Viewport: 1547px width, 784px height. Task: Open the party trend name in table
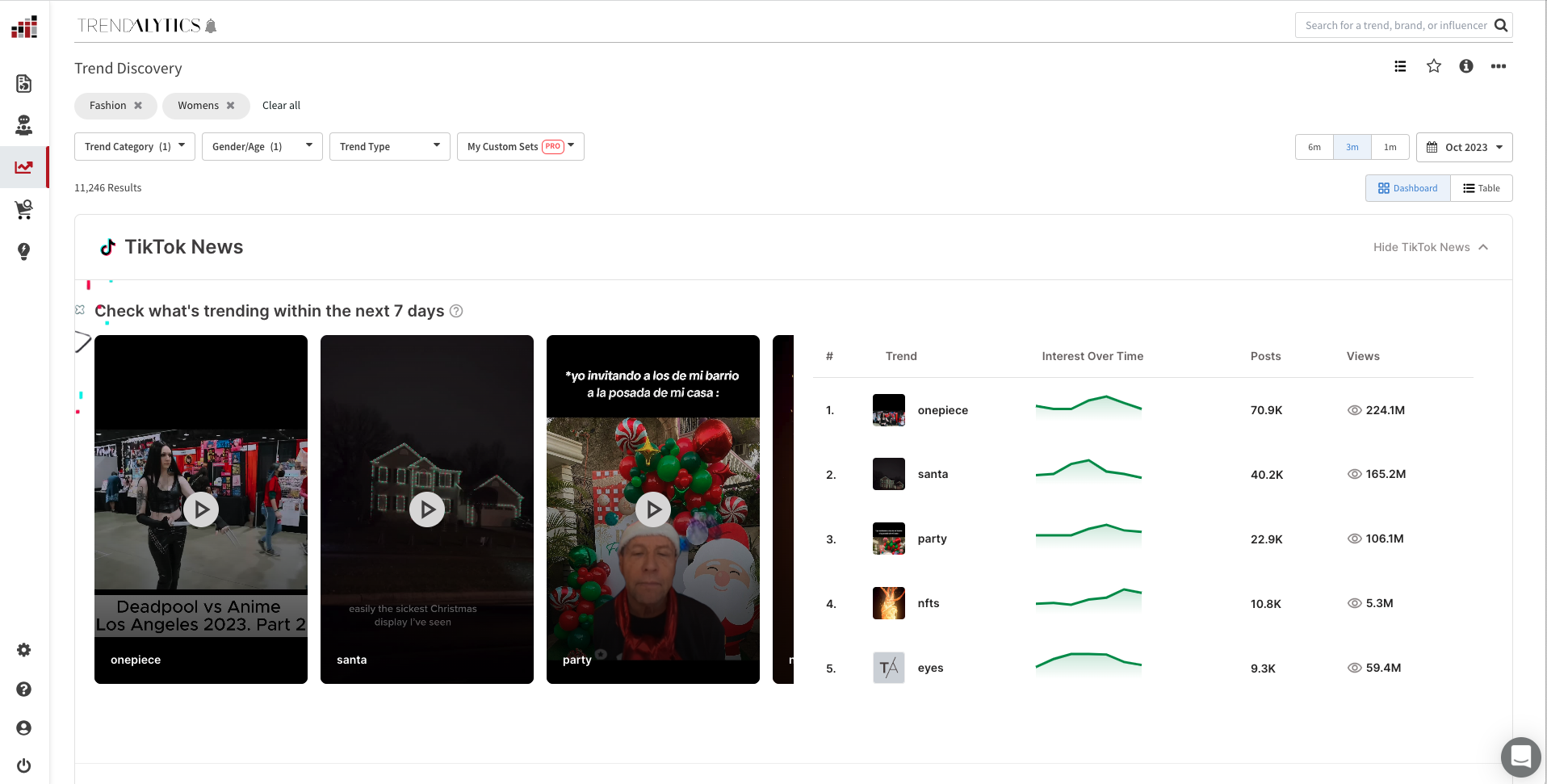click(933, 539)
